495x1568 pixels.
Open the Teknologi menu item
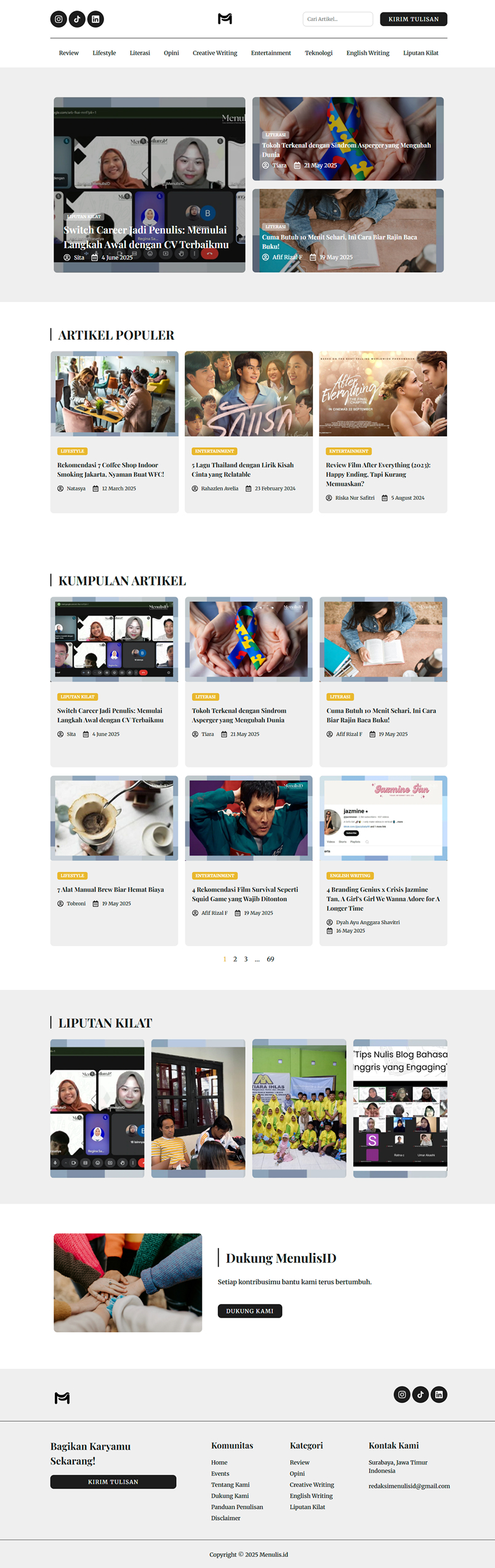pyautogui.click(x=318, y=53)
